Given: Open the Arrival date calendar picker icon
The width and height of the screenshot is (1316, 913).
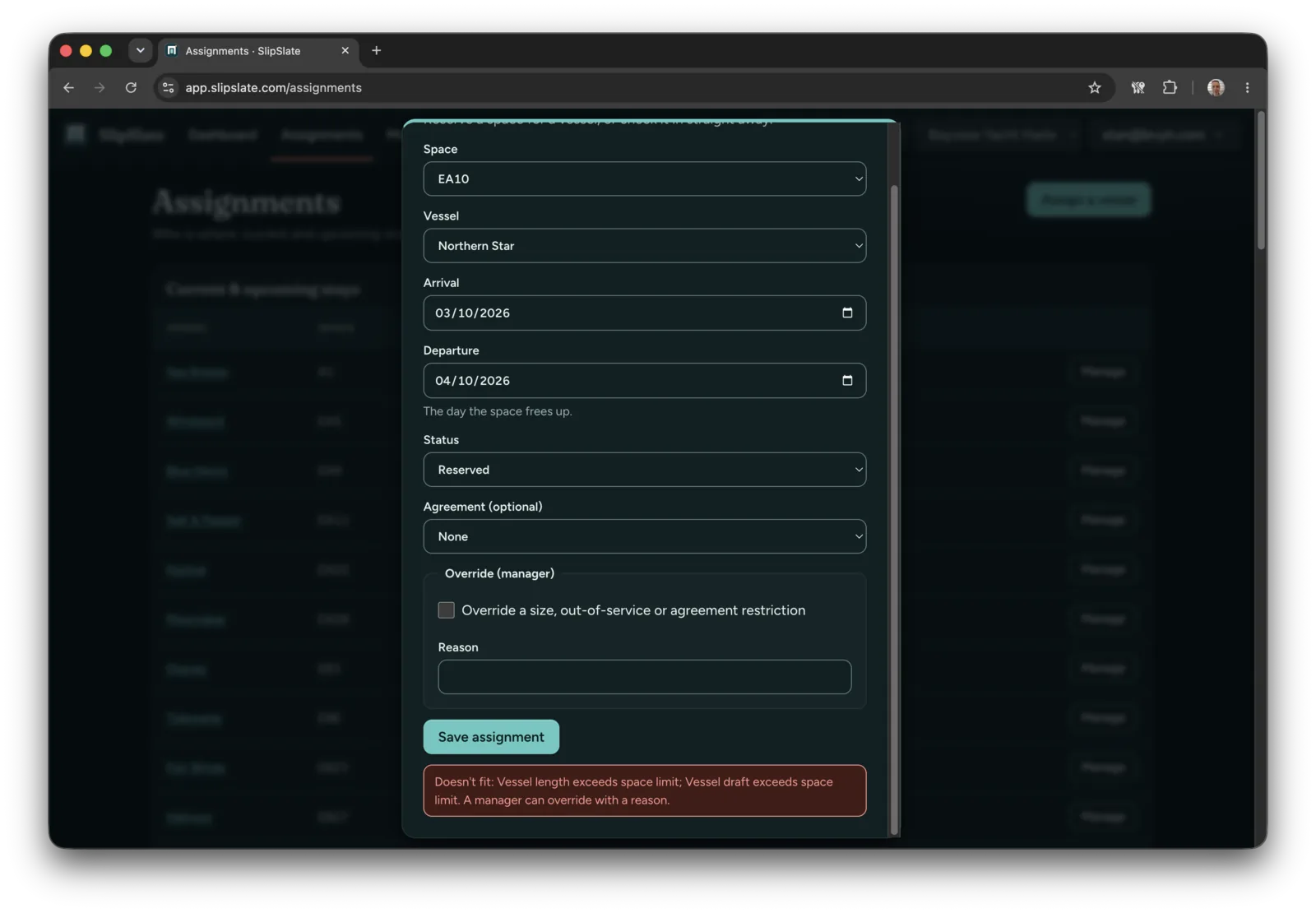Looking at the screenshot, I should (x=847, y=313).
